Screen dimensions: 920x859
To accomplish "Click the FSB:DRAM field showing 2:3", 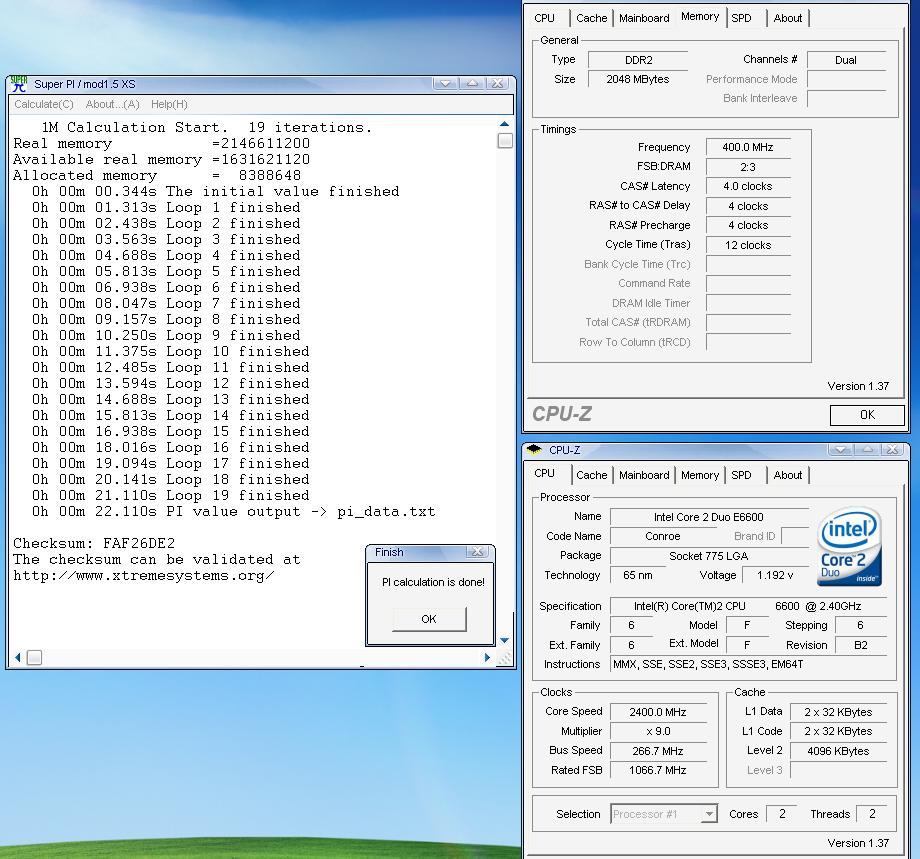I will 748,167.
